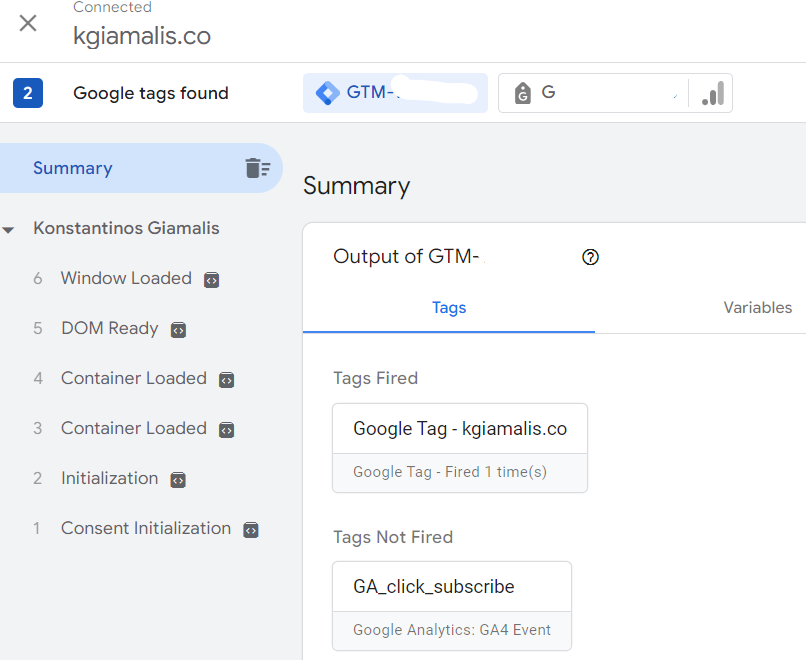Click the Google Tag - Fired 1 time(s) text
This screenshot has width=806, height=660.
click(x=450, y=472)
